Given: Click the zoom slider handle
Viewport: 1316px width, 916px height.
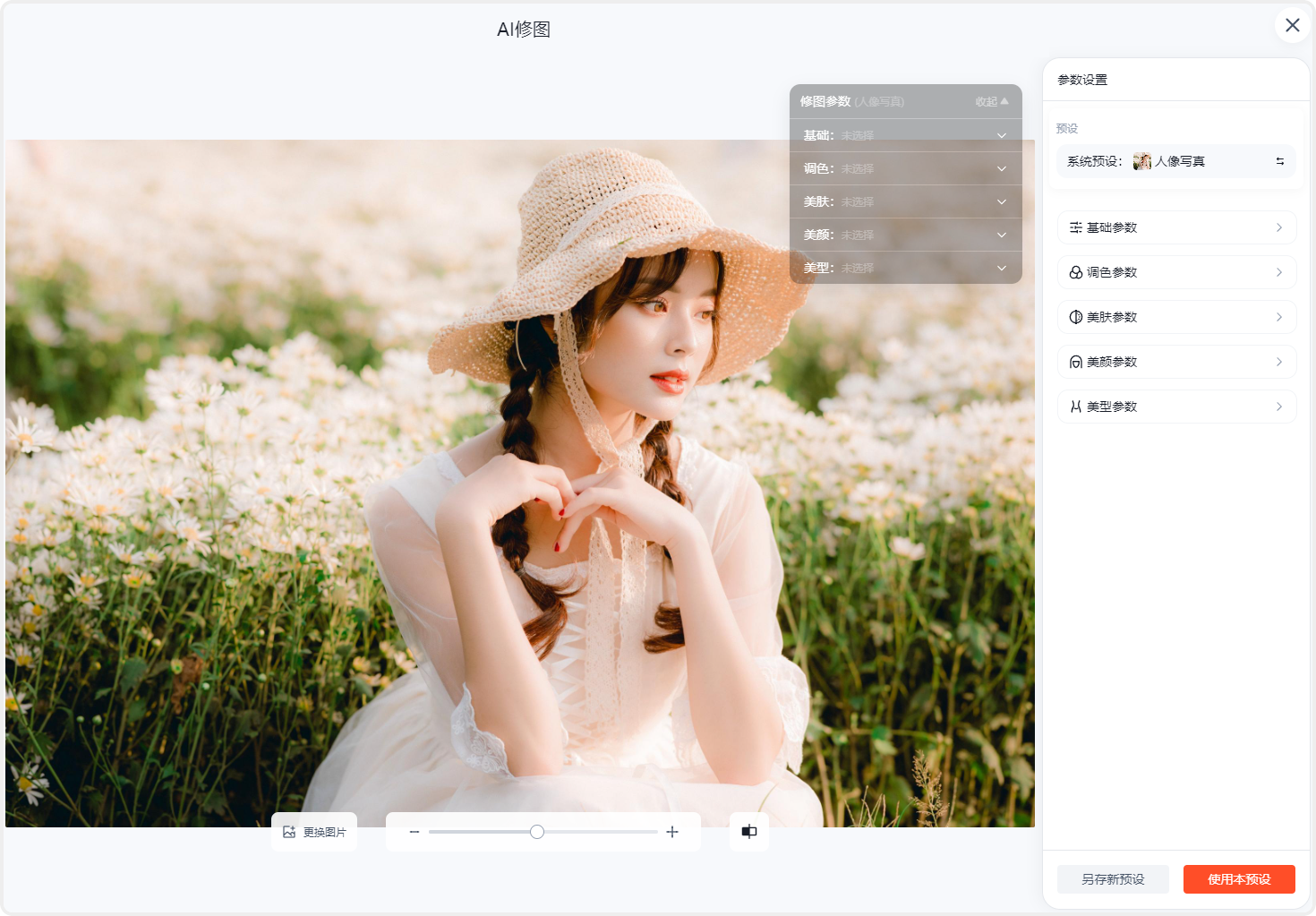Looking at the screenshot, I should click(x=537, y=832).
